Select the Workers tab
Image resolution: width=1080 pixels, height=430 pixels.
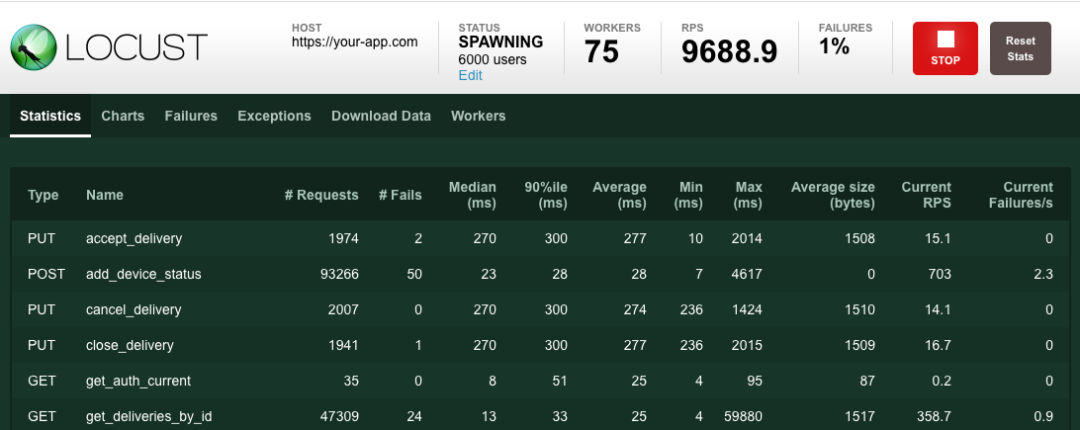[x=478, y=116]
